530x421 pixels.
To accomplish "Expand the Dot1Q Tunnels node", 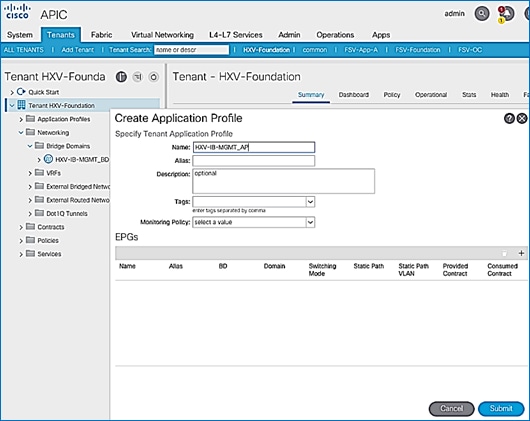I will [x=30, y=214].
